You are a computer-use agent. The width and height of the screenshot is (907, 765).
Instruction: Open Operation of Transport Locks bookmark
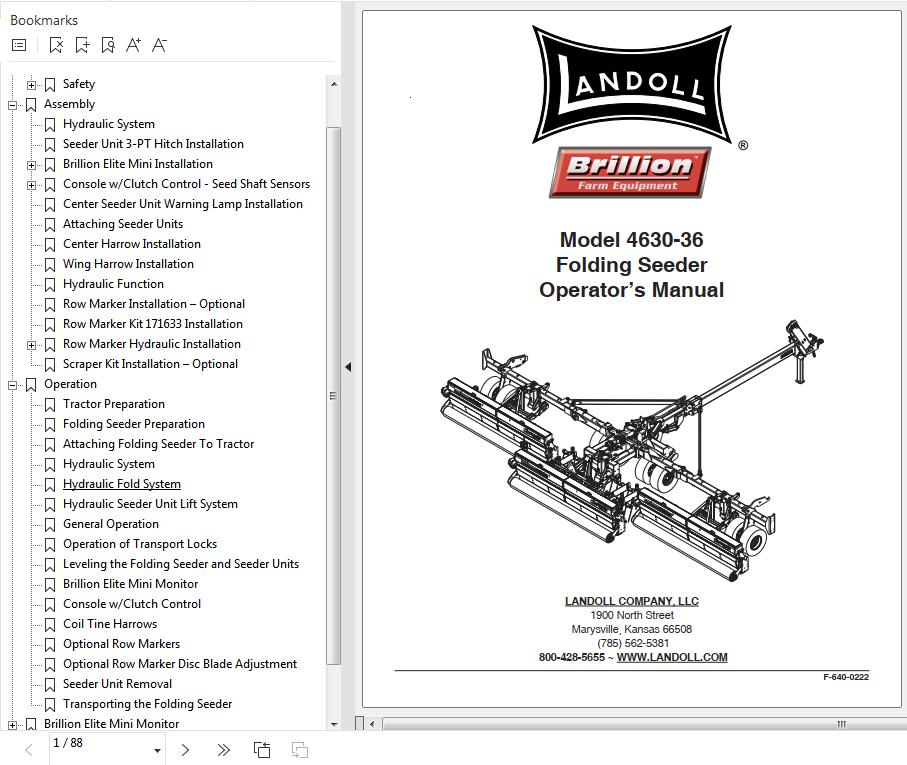coord(140,544)
